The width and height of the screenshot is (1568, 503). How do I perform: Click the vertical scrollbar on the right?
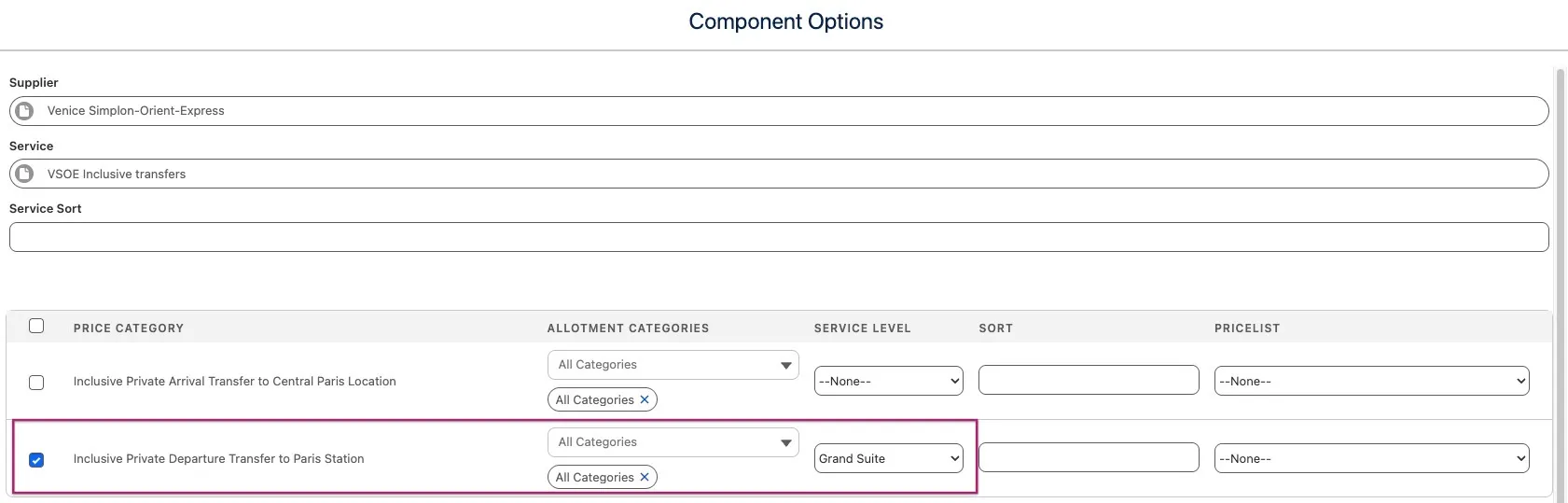point(1560,280)
